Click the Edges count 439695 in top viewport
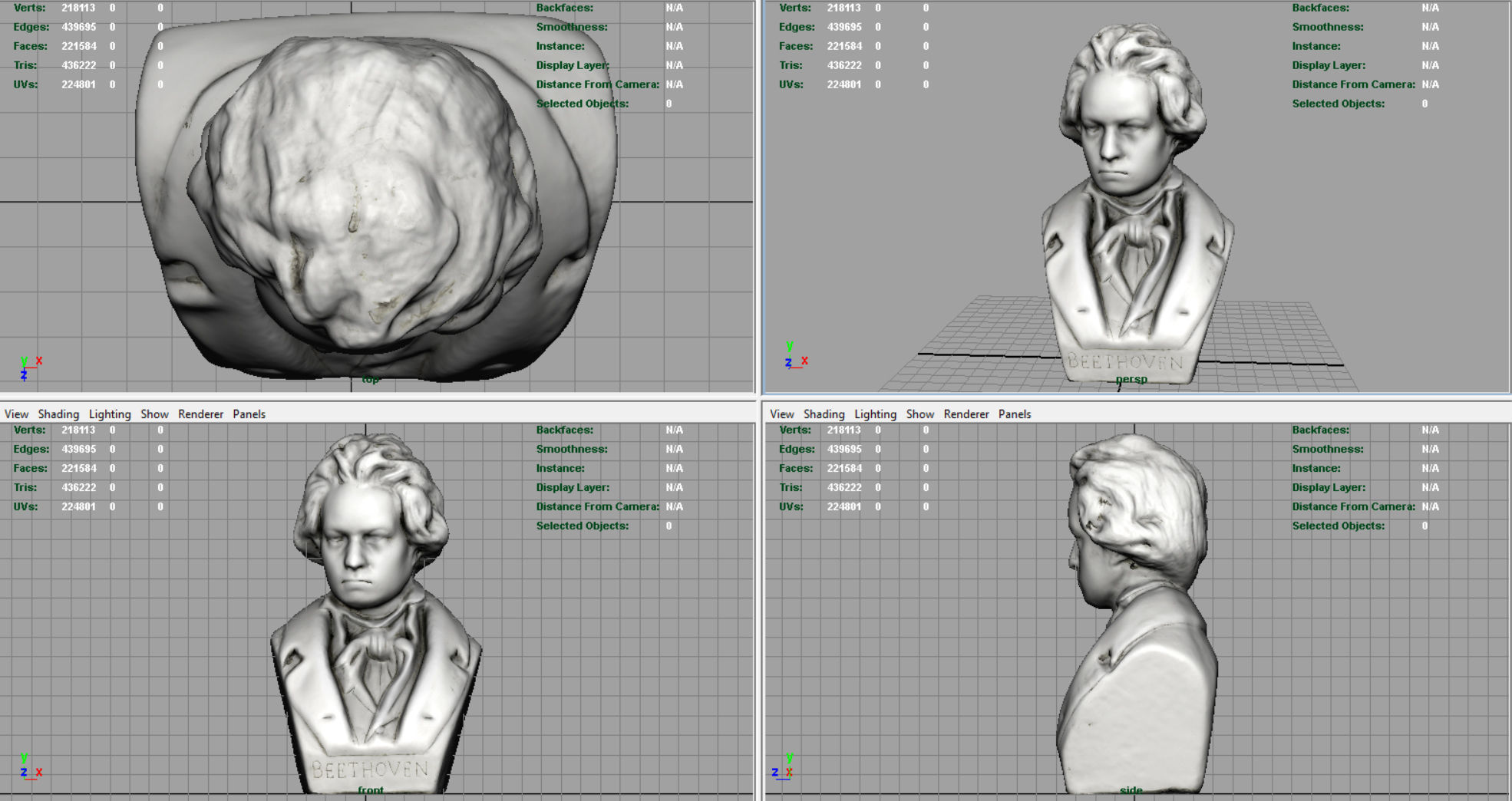1512x801 pixels. pos(78,27)
